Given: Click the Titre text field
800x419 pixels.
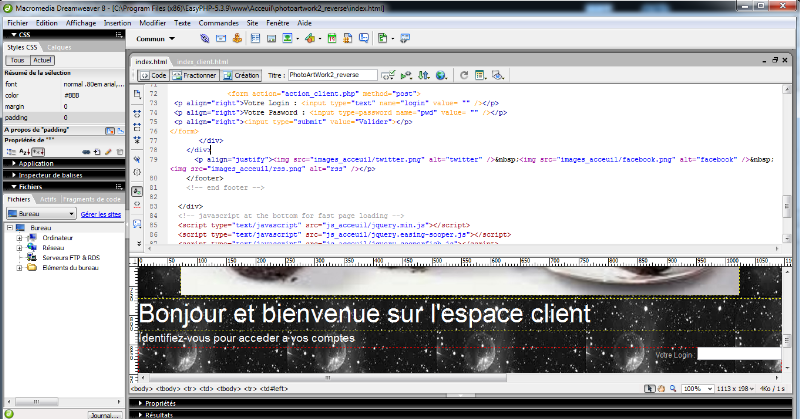Looking at the screenshot, I should [332, 75].
